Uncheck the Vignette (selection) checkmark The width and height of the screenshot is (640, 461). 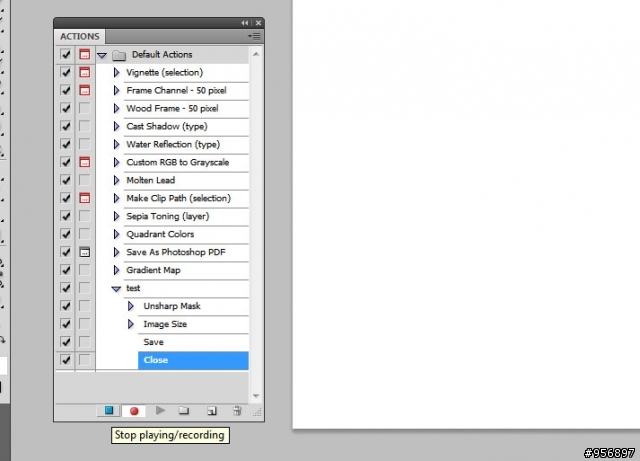tap(65, 72)
